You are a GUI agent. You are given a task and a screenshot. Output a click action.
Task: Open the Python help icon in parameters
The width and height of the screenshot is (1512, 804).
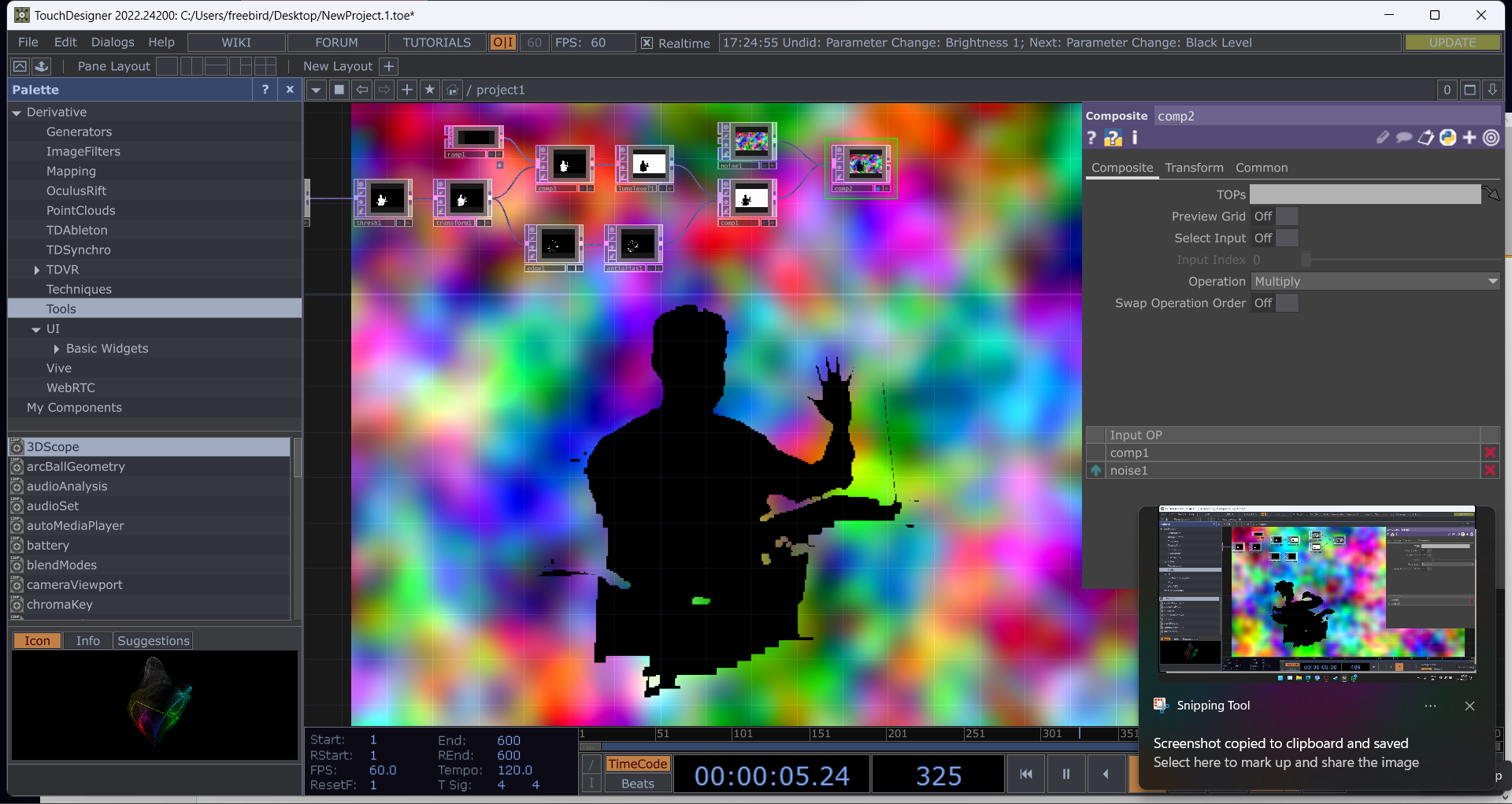(x=1113, y=139)
